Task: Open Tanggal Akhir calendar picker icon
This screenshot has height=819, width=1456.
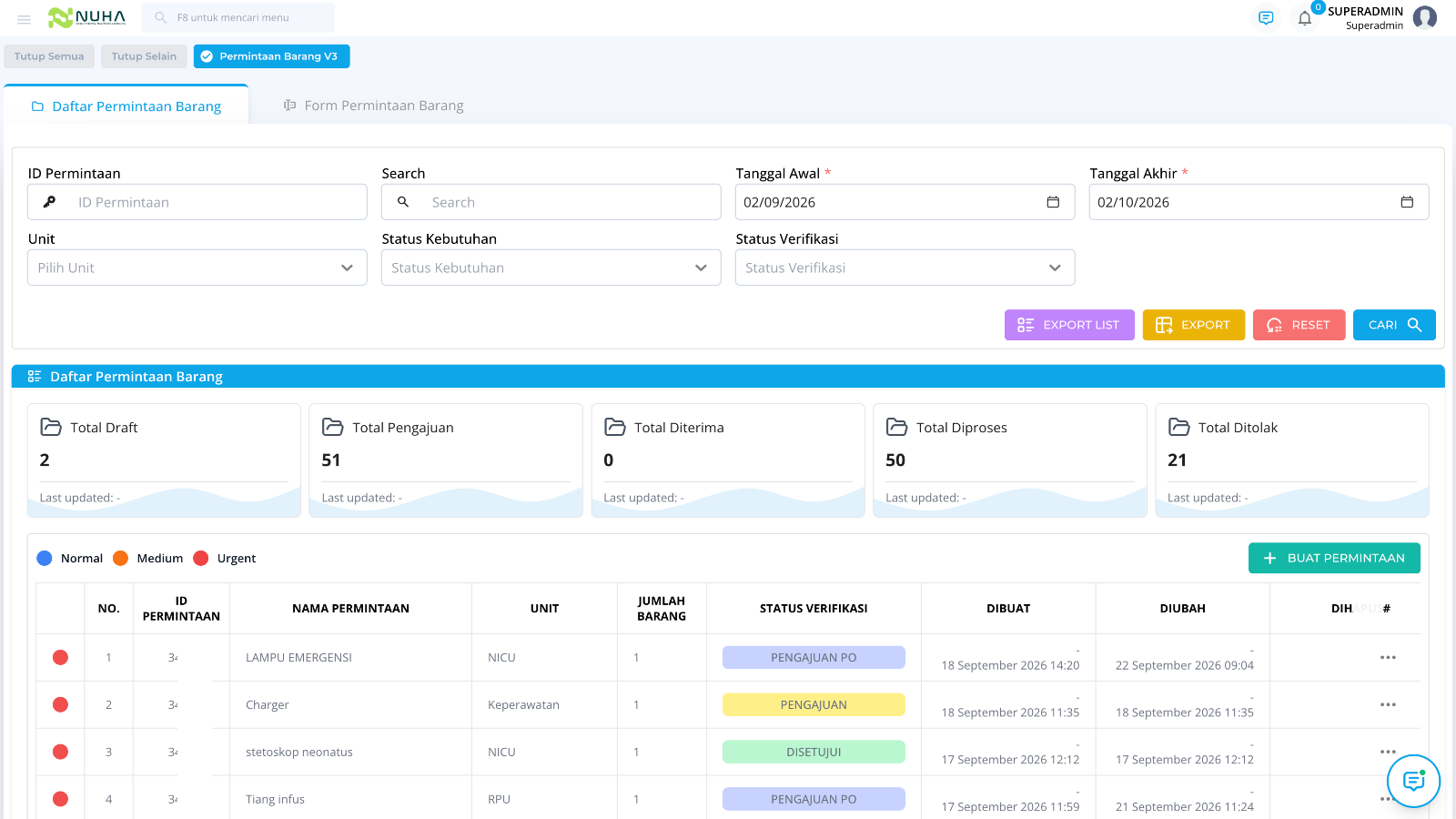Action: tap(1407, 202)
